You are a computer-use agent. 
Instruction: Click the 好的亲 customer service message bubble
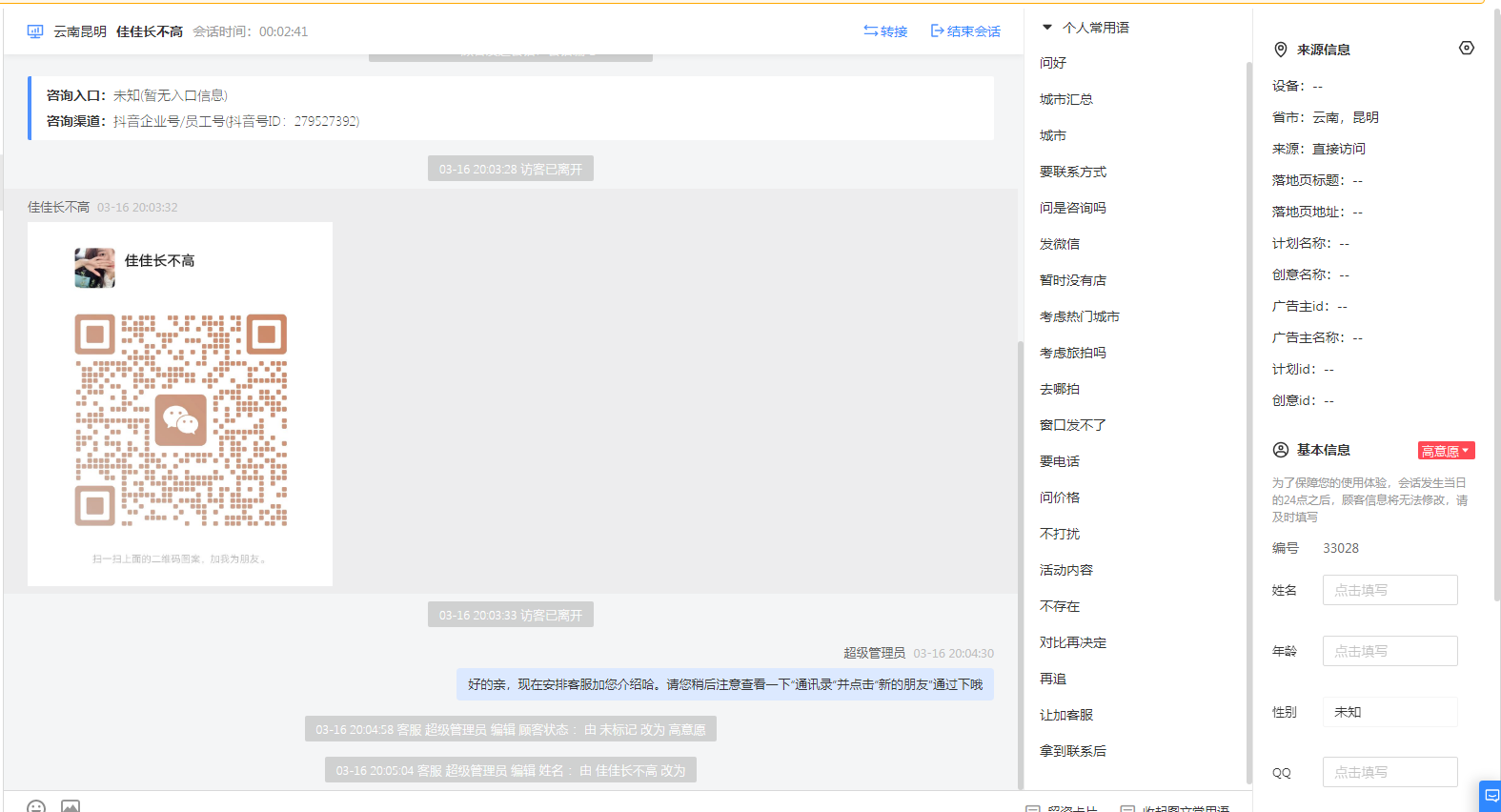point(725,684)
